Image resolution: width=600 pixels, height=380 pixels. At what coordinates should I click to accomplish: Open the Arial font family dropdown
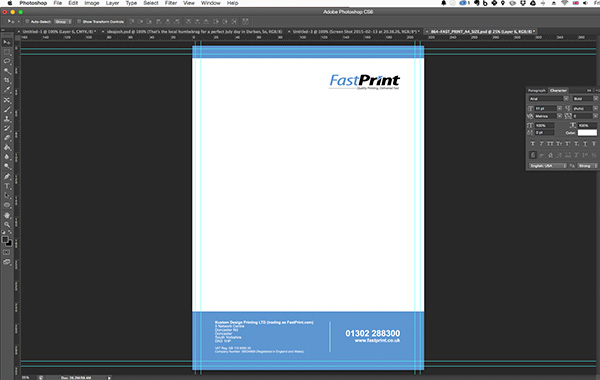(x=548, y=99)
